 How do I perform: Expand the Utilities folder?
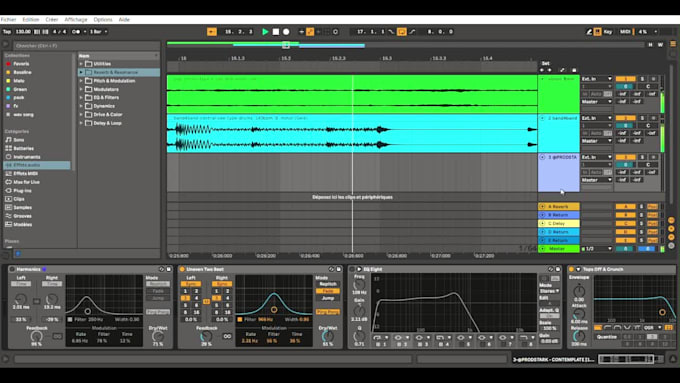pyautogui.click(x=81, y=64)
